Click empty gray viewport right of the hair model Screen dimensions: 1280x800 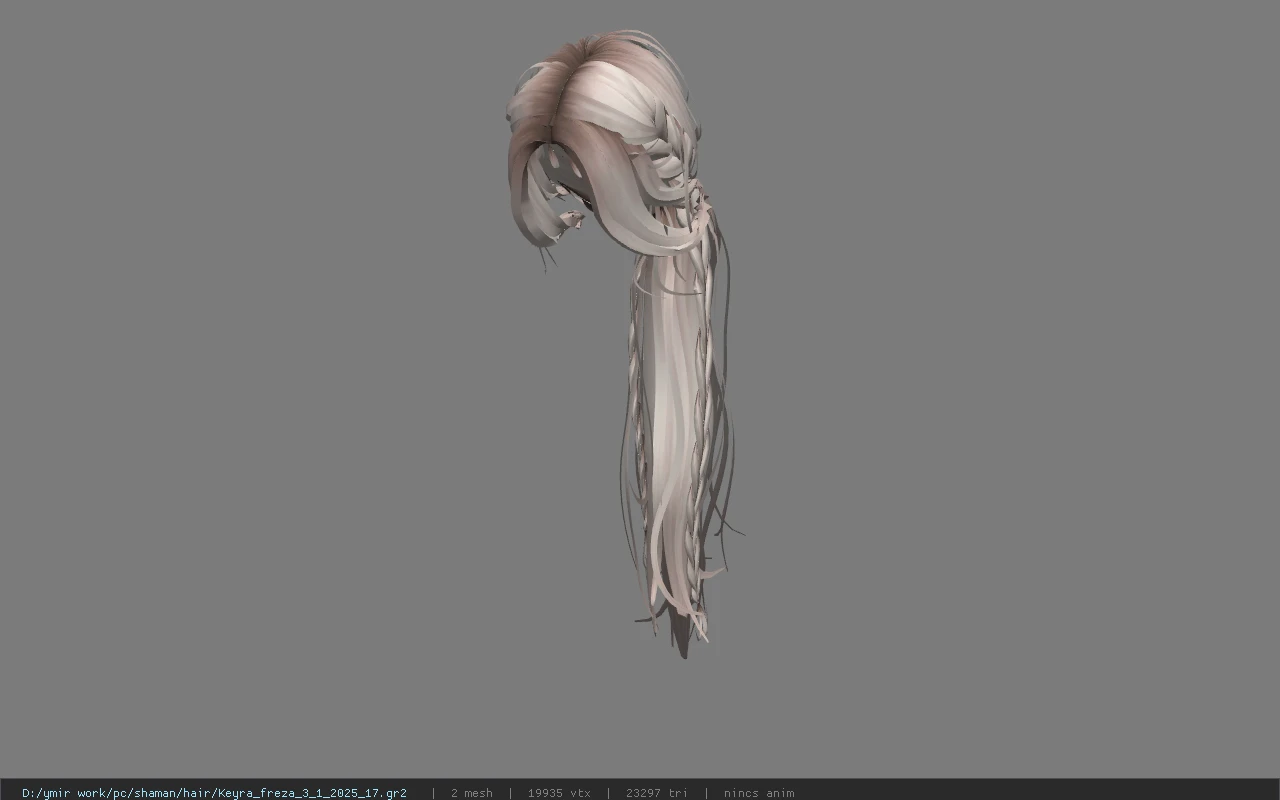coord(1000,400)
